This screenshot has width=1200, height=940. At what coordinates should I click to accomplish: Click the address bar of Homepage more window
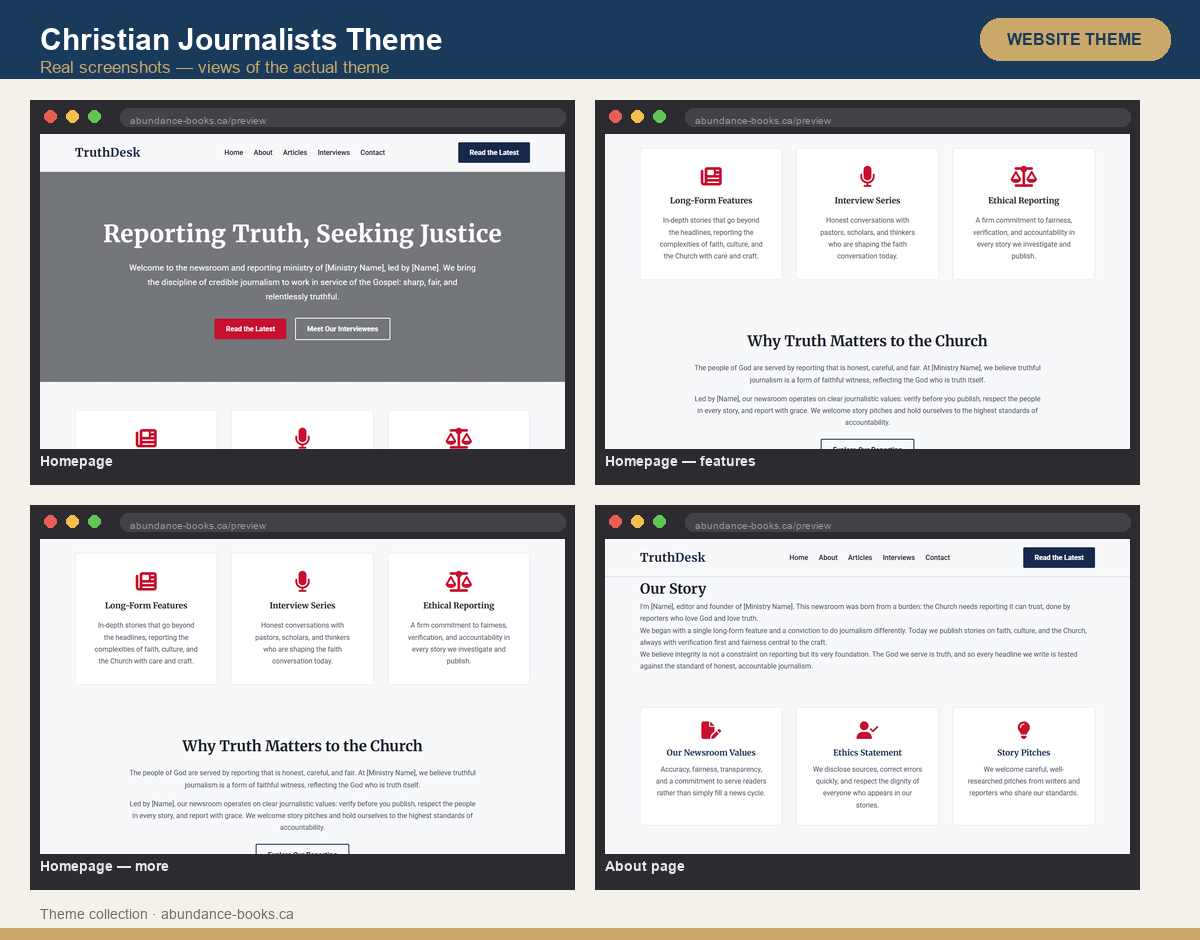[343, 523]
